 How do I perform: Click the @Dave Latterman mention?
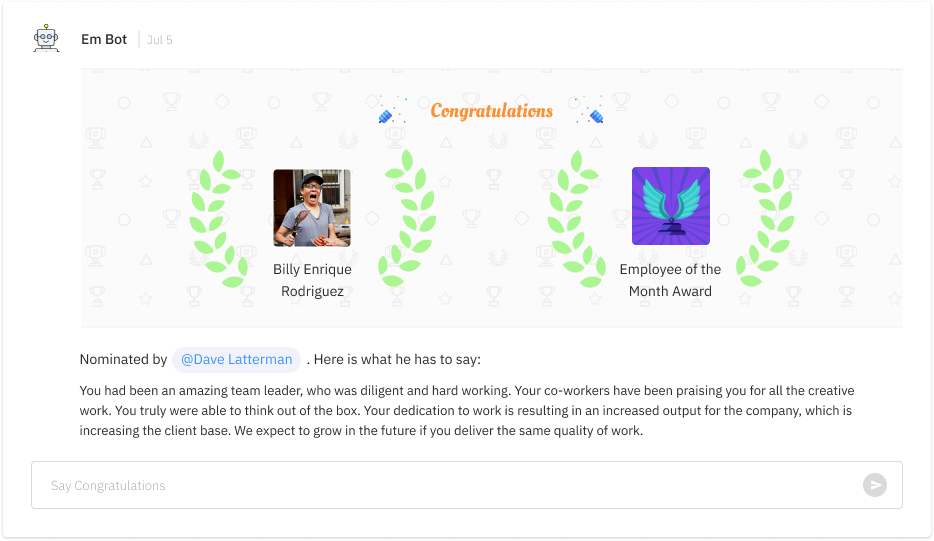pyautogui.click(x=236, y=360)
